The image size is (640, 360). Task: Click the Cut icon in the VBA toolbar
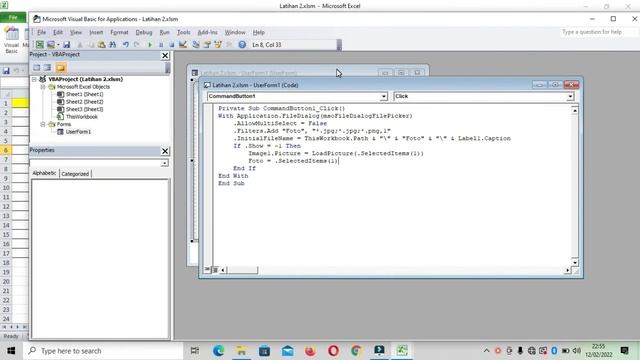tap(80, 44)
